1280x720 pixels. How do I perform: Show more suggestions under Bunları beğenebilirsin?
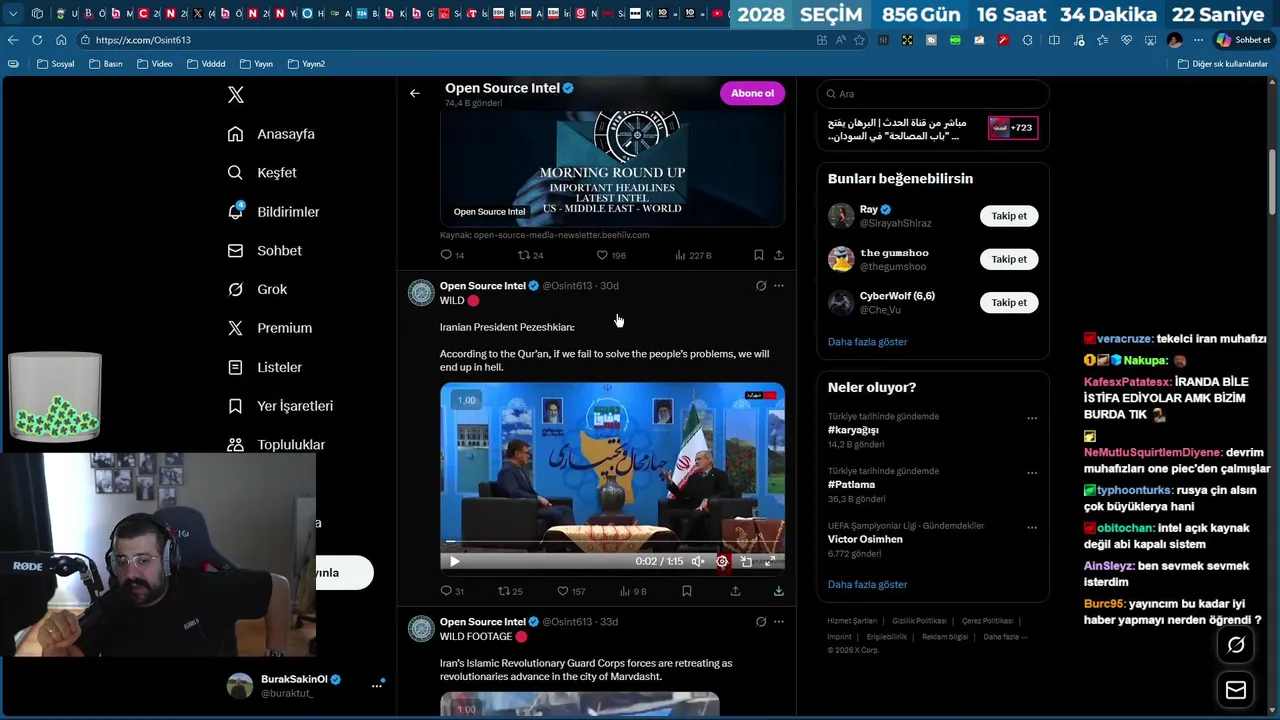(867, 342)
